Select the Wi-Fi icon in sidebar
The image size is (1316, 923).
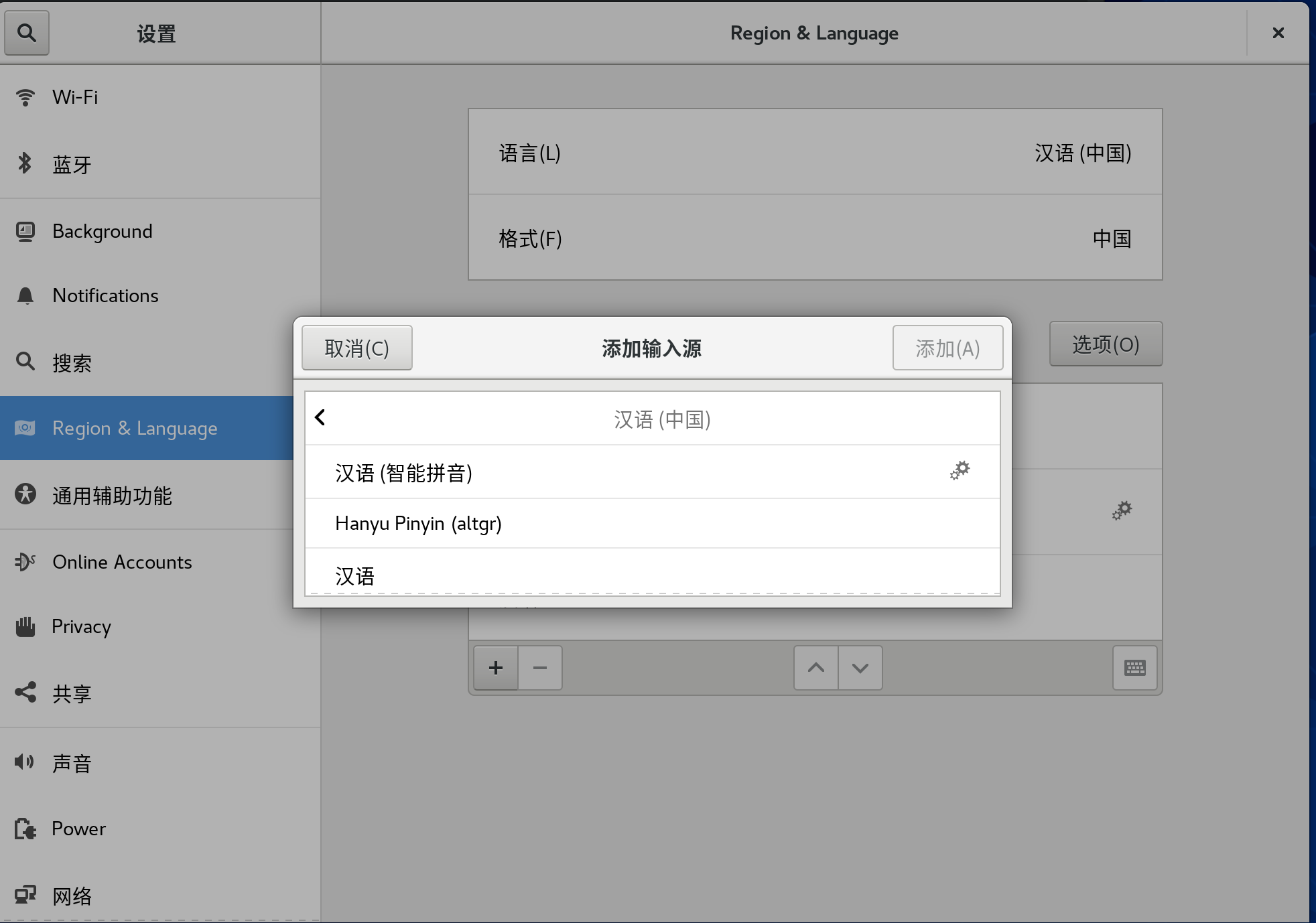[x=25, y=96]
